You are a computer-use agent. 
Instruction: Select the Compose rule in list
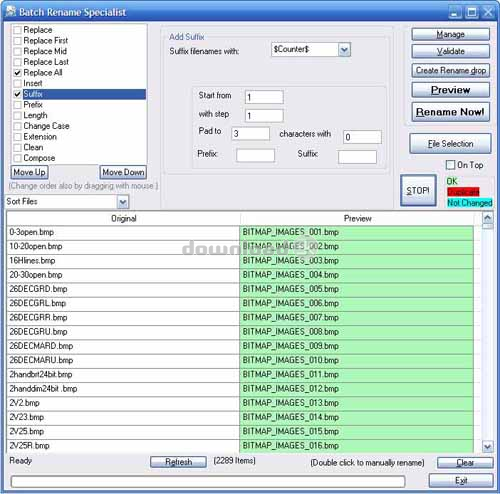(39, 158)
